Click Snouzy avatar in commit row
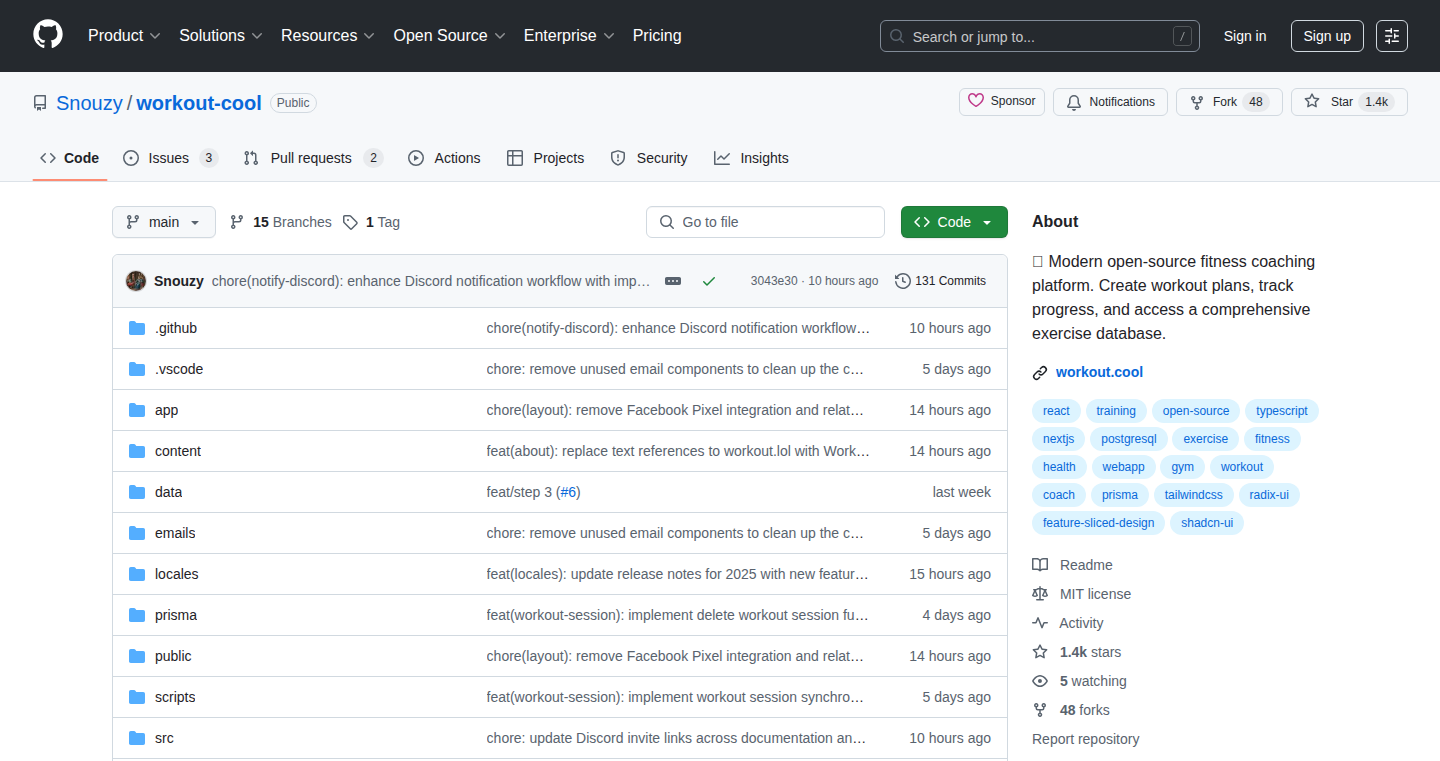The width and height of the screenshot is (1440, 761). click(x=136, y=281)
